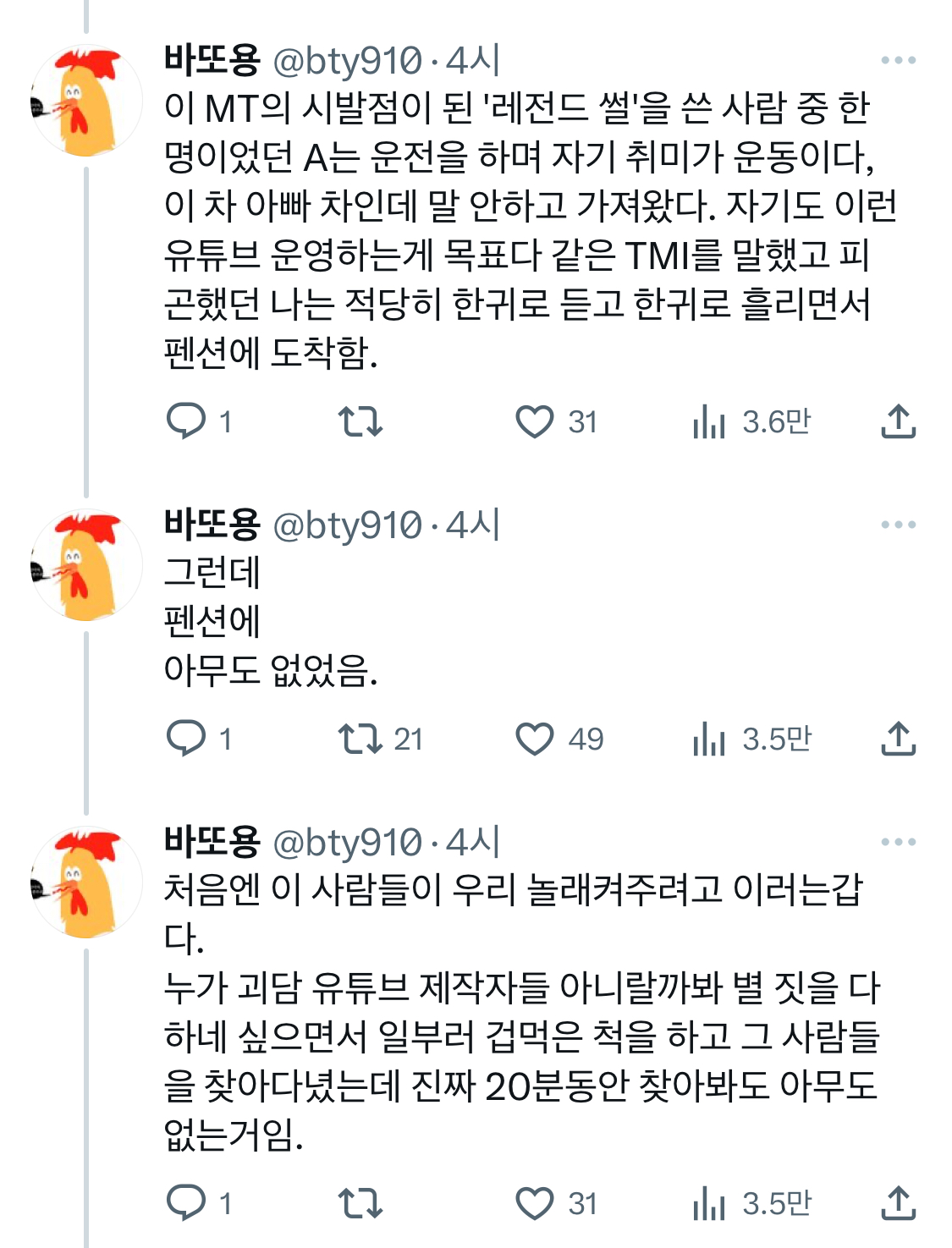This screenshot has width=952, height=1248.
Task: Like the first tweet with 31 likes
Action: (x=535, y=421)
